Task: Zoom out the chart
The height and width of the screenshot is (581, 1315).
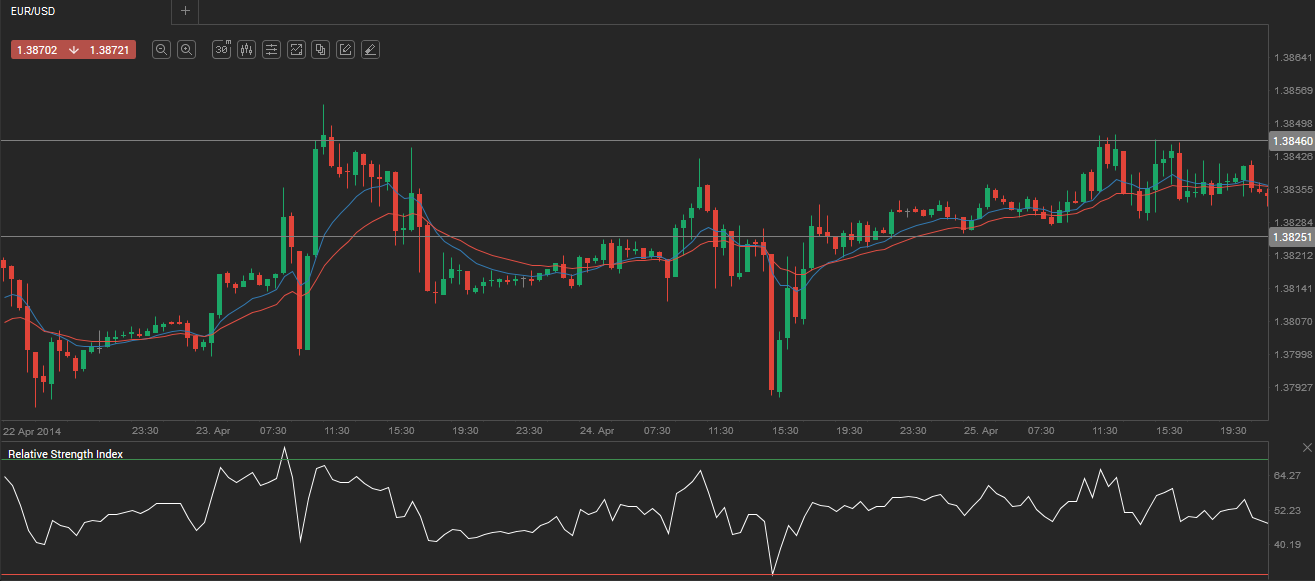Action: point(161,49)
